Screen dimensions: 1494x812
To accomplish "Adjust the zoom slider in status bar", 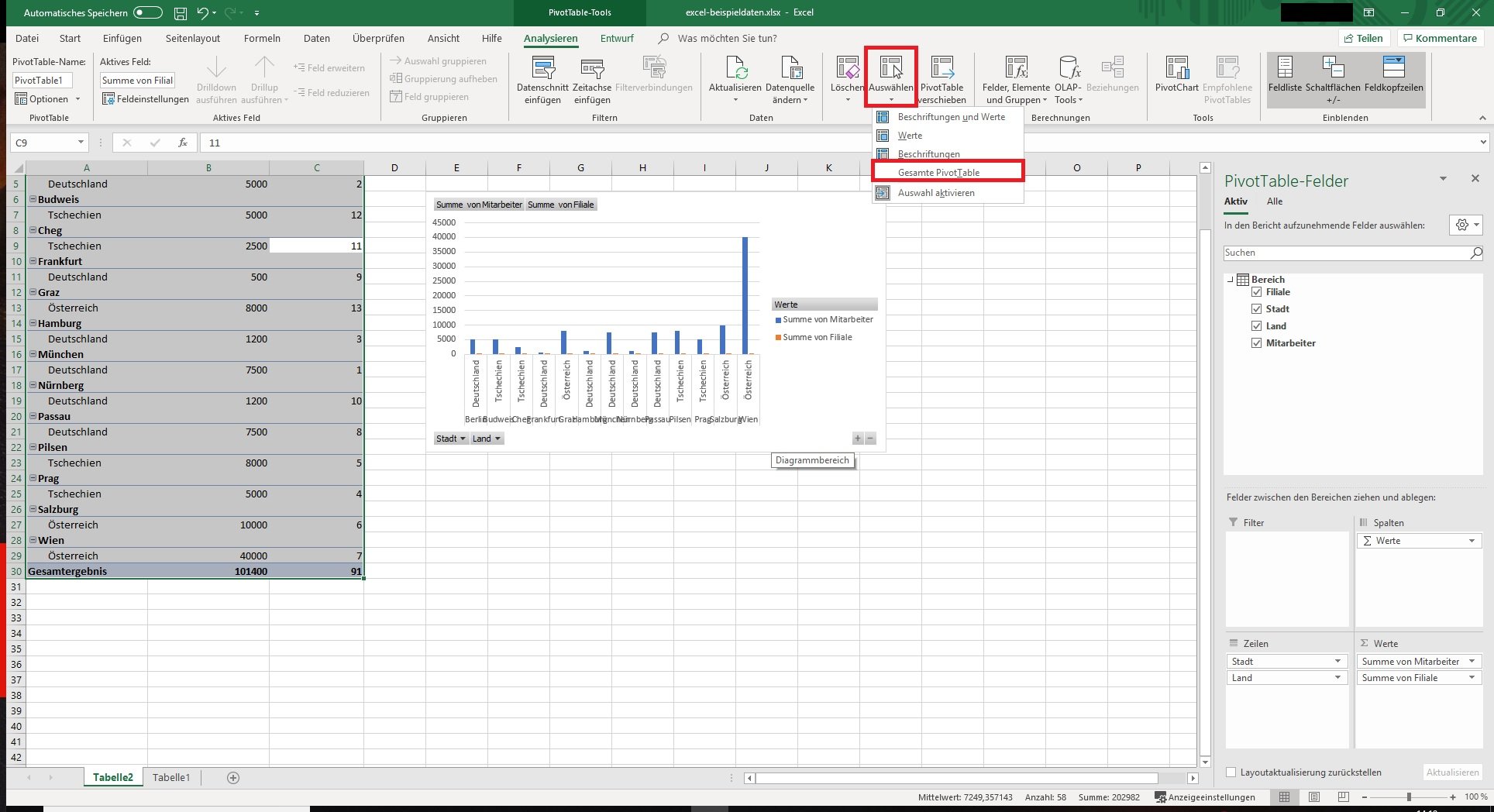I will point(1408,797).
